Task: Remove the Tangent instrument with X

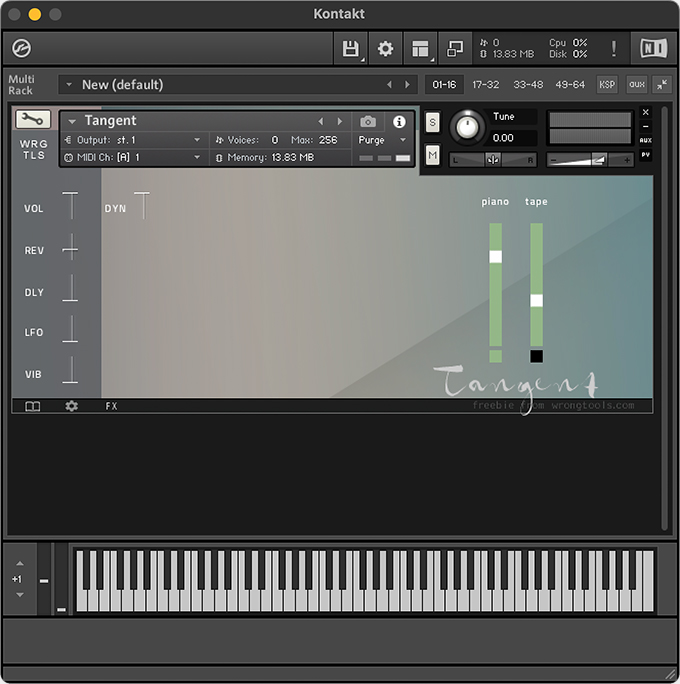Action: pyautogui.click(x=646, y=112)
